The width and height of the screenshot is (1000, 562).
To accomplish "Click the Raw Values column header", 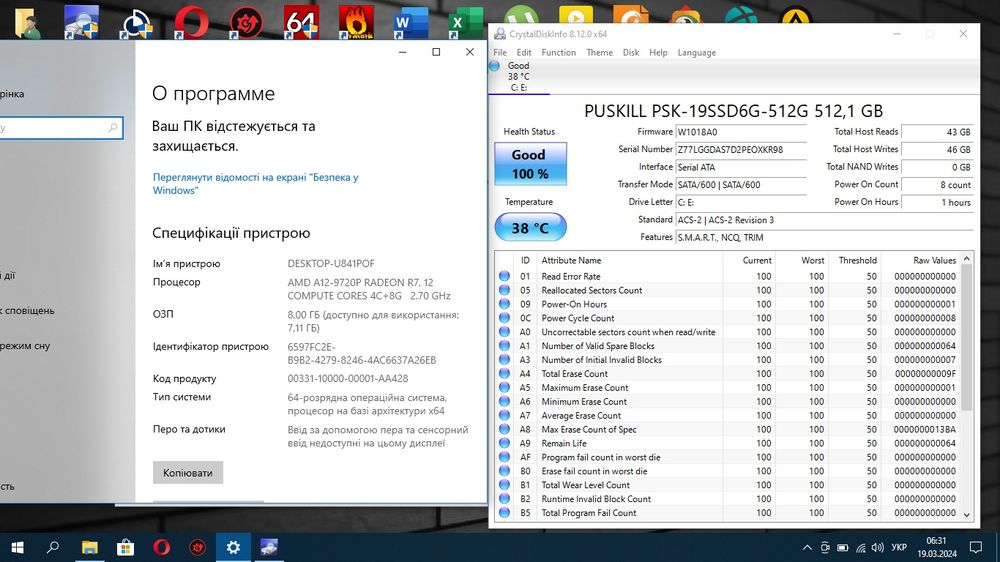I will click(x=934, y=260).
